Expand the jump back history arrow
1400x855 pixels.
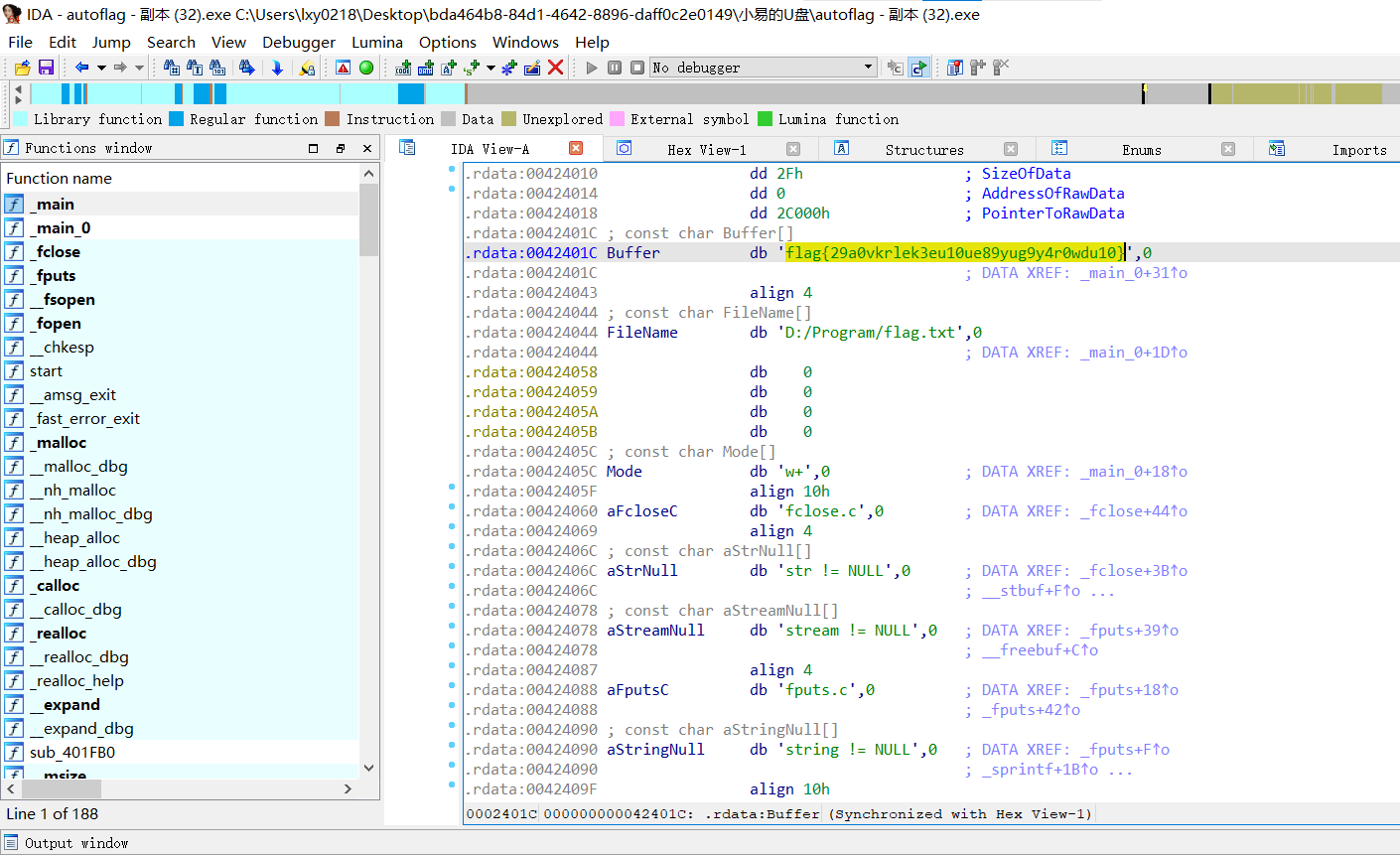coord(100,68)
